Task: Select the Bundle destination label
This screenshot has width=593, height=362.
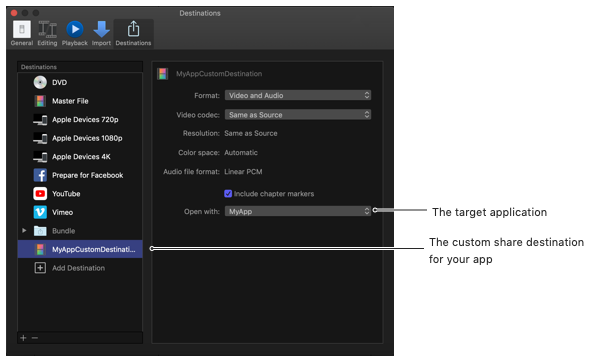Action: point(64,231)
